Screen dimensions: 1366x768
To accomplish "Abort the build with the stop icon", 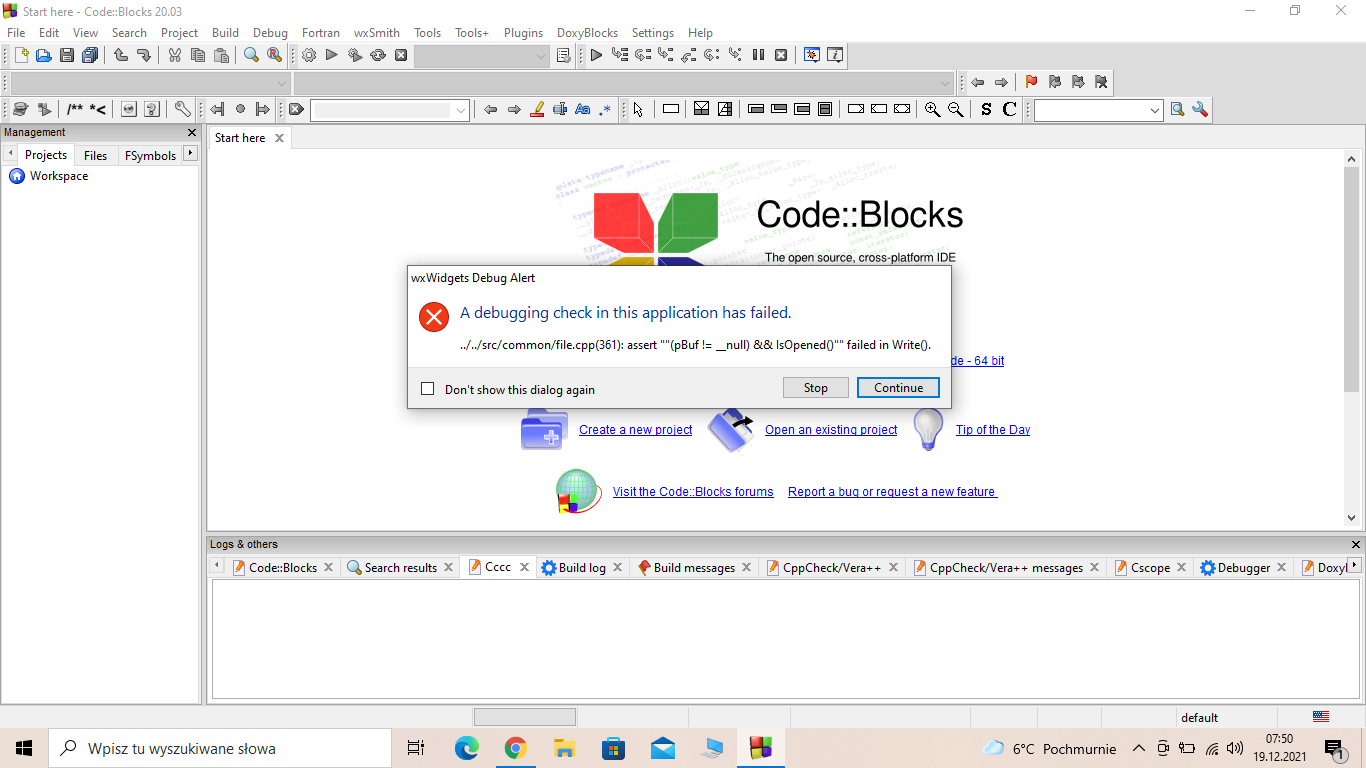I will (x=401, y=55).
